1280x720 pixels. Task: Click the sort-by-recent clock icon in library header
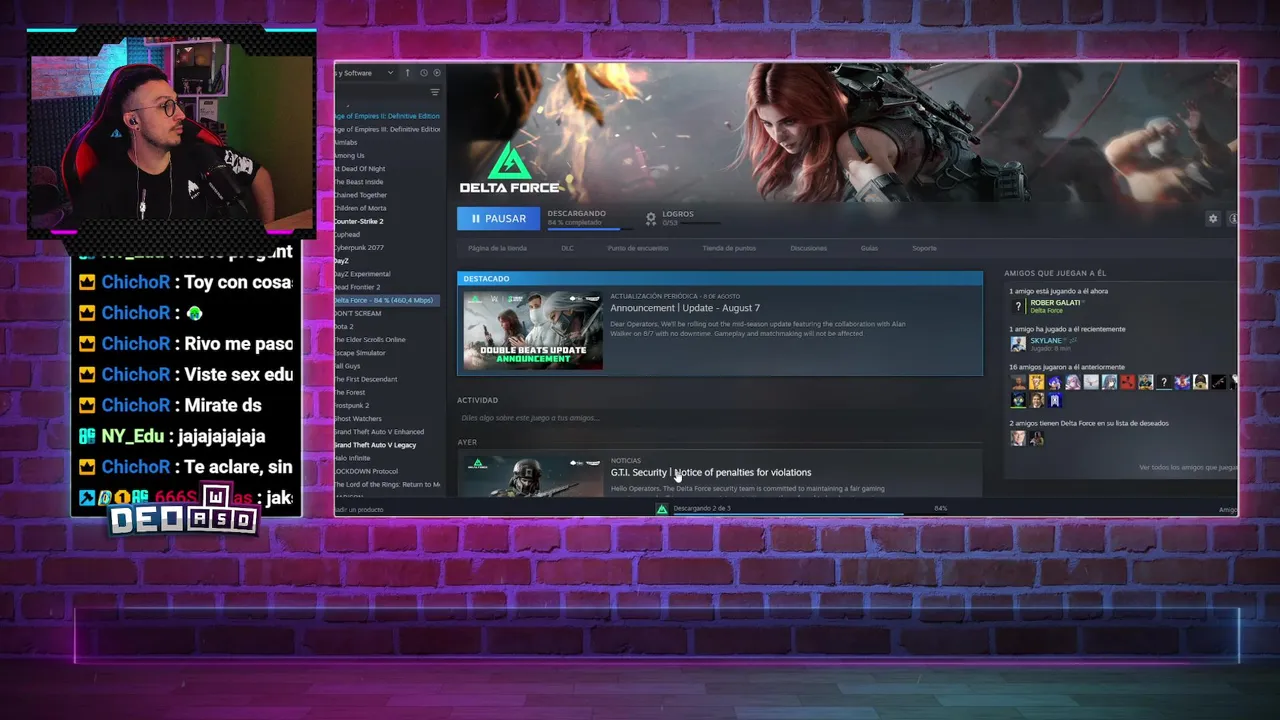[x=424, y=73]
